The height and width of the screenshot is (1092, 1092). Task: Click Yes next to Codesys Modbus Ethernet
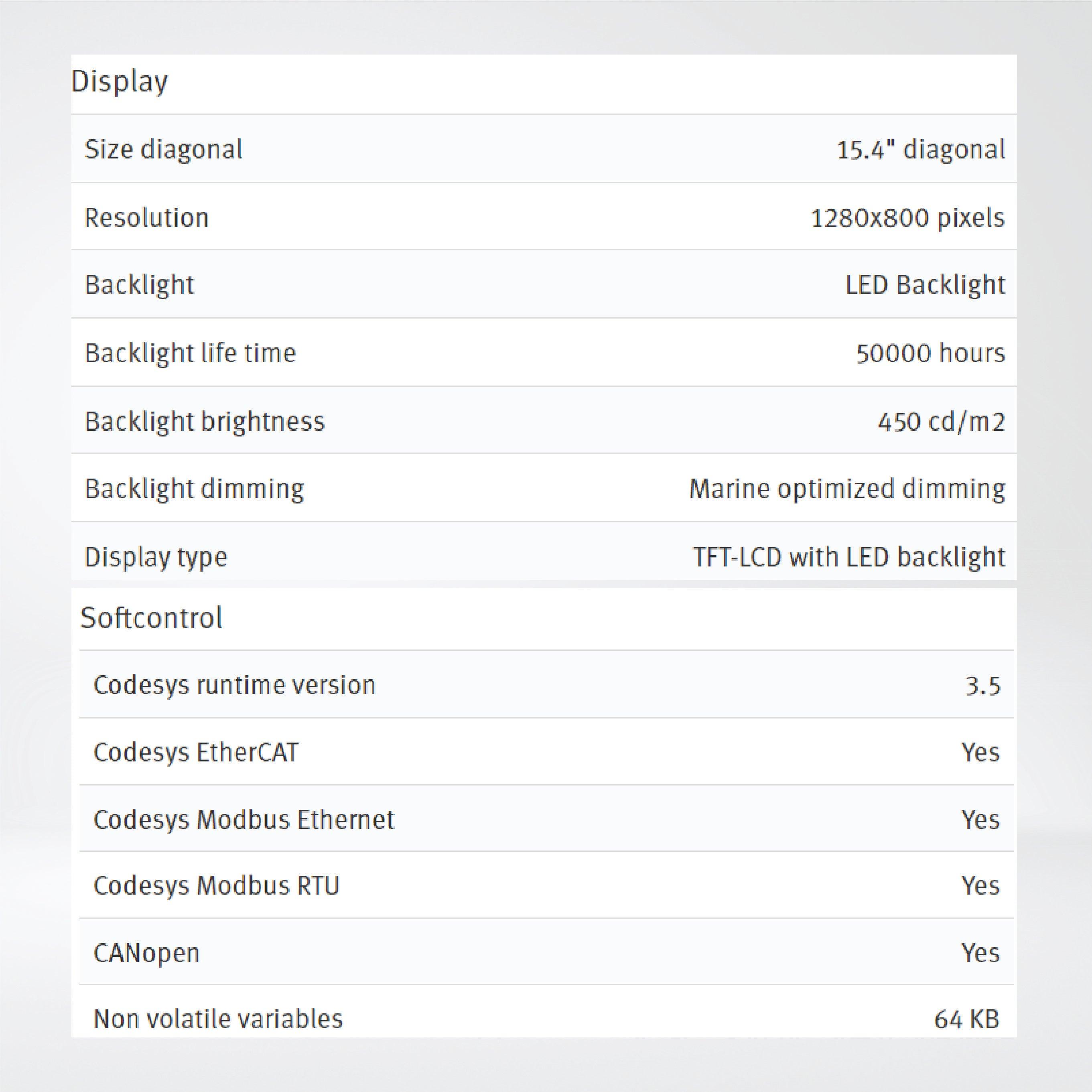tap(980, 820)
